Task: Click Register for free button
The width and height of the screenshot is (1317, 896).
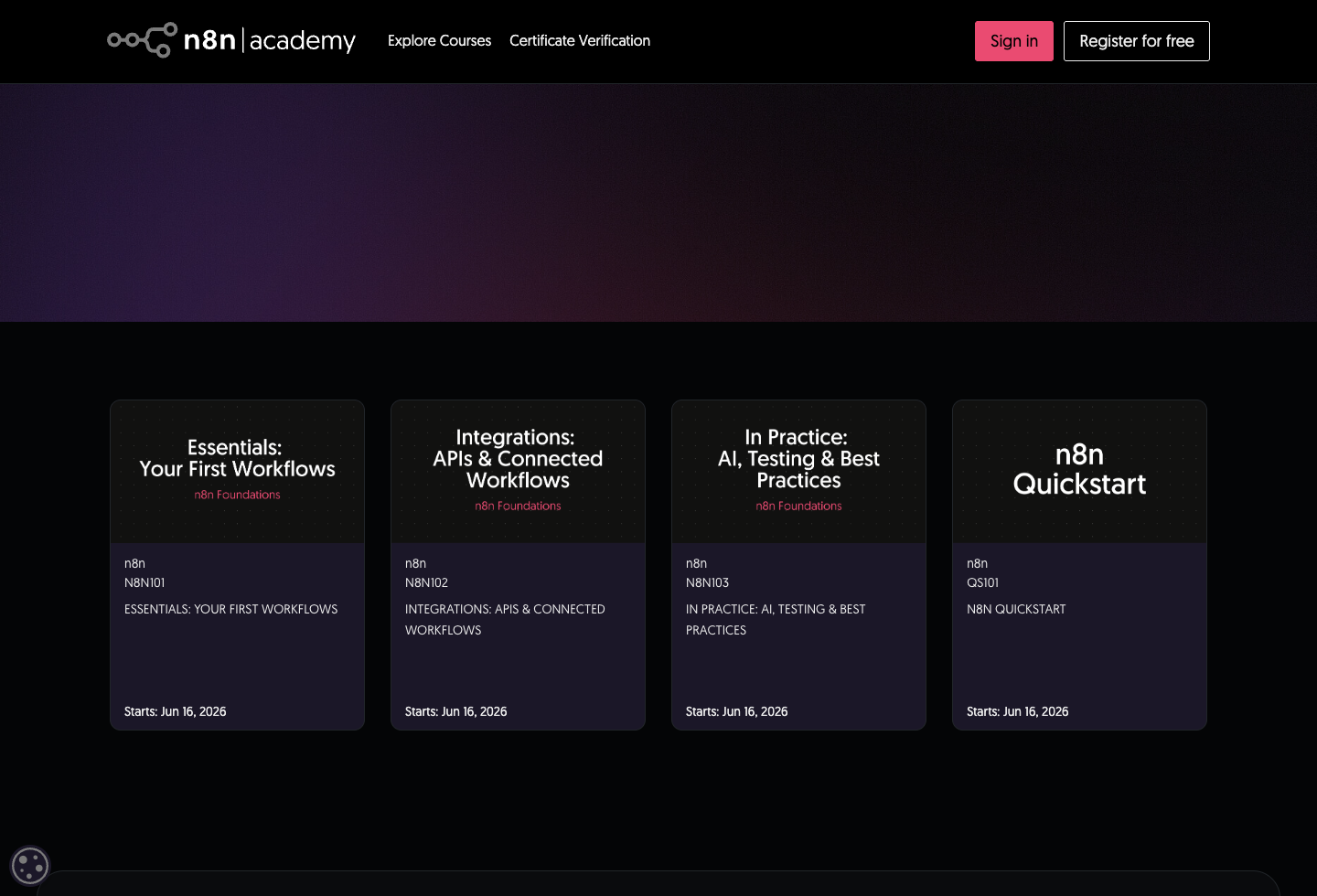Action: click(x=1137, y=41)
